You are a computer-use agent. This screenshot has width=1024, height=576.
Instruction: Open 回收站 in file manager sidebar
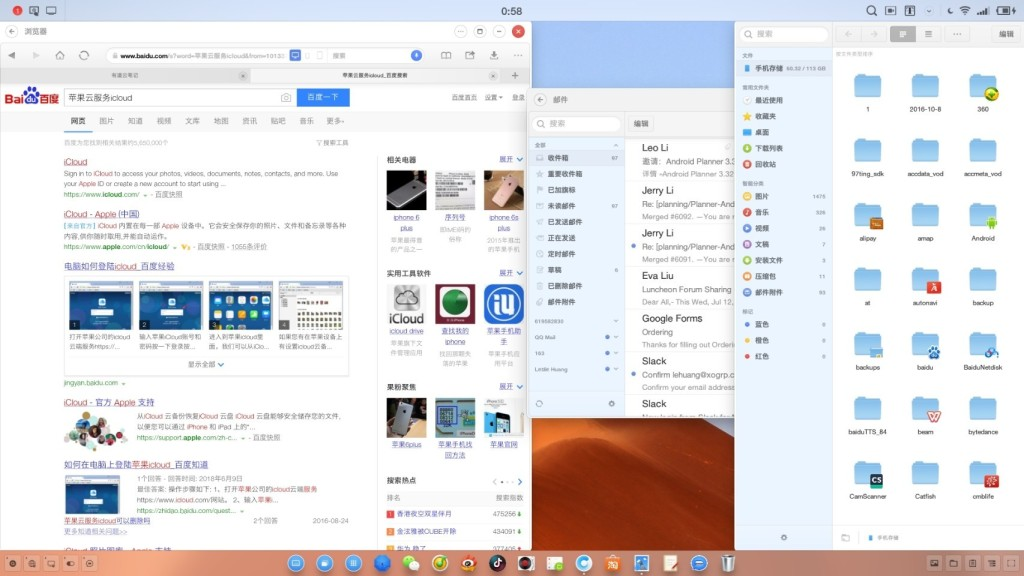pyautogui.click(x=785, y=164)
